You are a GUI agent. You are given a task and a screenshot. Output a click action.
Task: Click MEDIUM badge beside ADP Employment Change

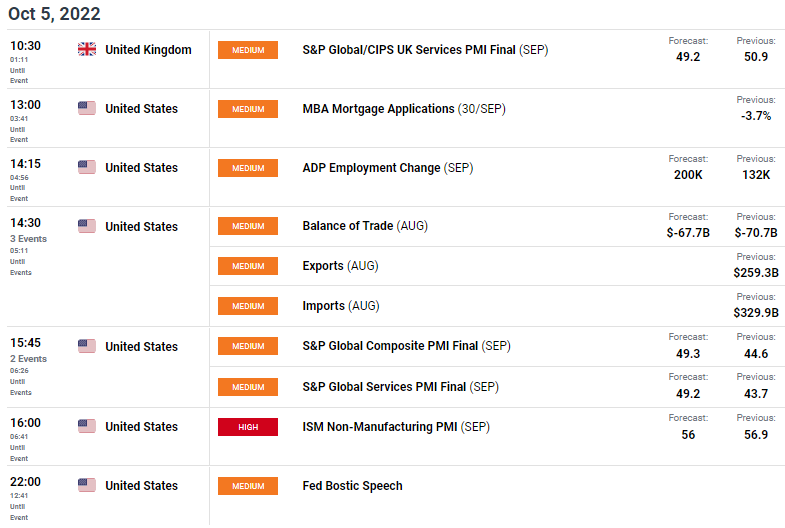(x=248, y=168)
